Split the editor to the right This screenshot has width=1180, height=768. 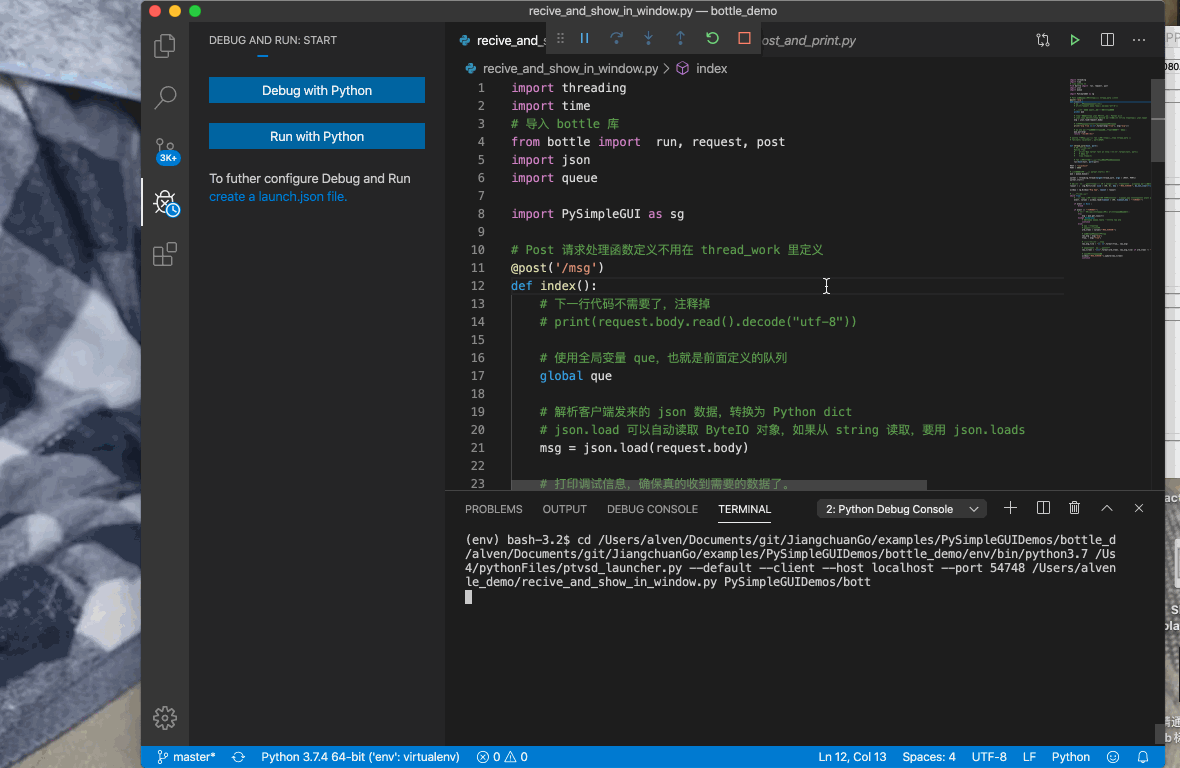click(x=1107, y=40)
